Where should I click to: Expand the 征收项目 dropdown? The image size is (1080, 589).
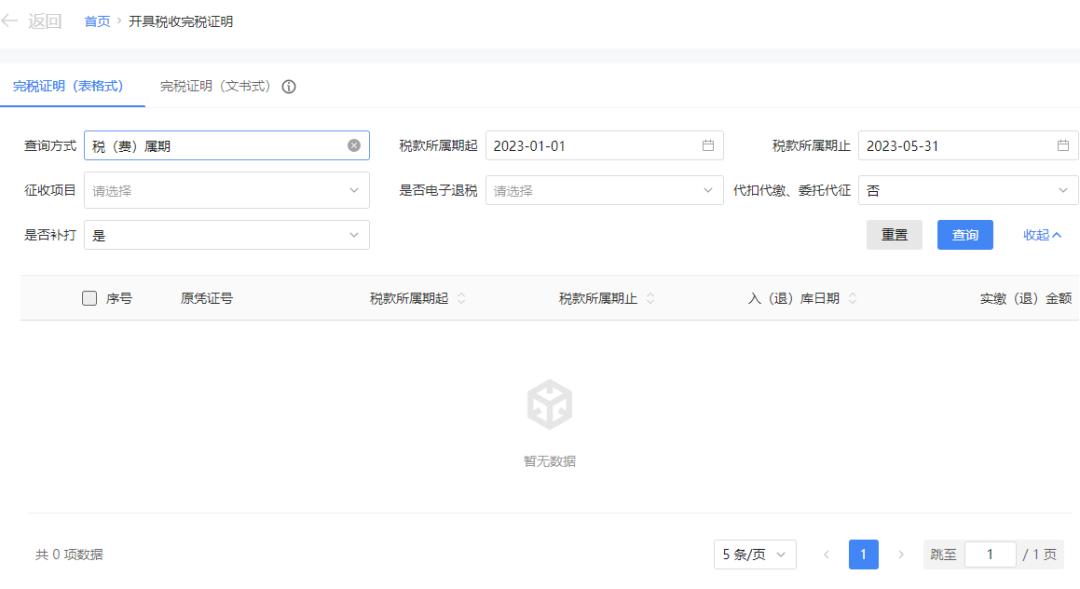[x=227, y=190]
